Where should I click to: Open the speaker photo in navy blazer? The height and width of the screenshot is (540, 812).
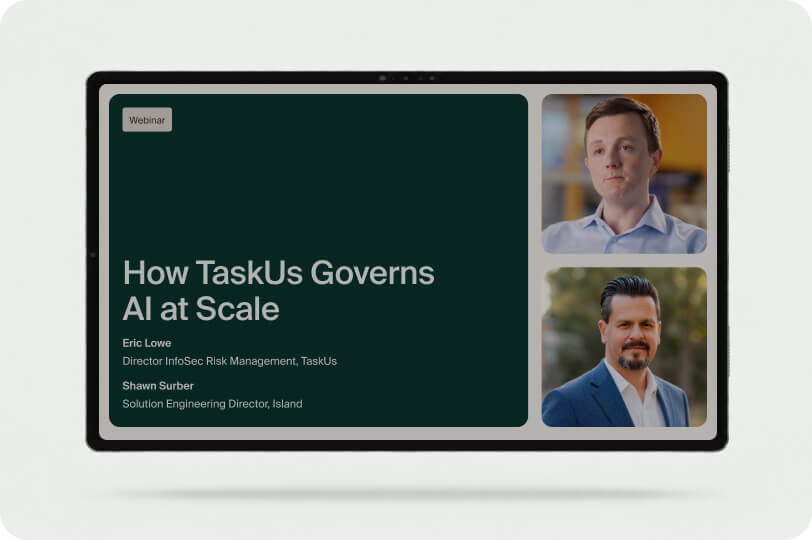coord(624,347)
